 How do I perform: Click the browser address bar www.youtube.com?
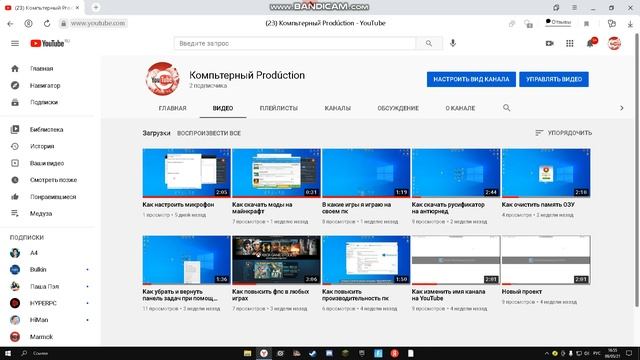coord(98,23)
